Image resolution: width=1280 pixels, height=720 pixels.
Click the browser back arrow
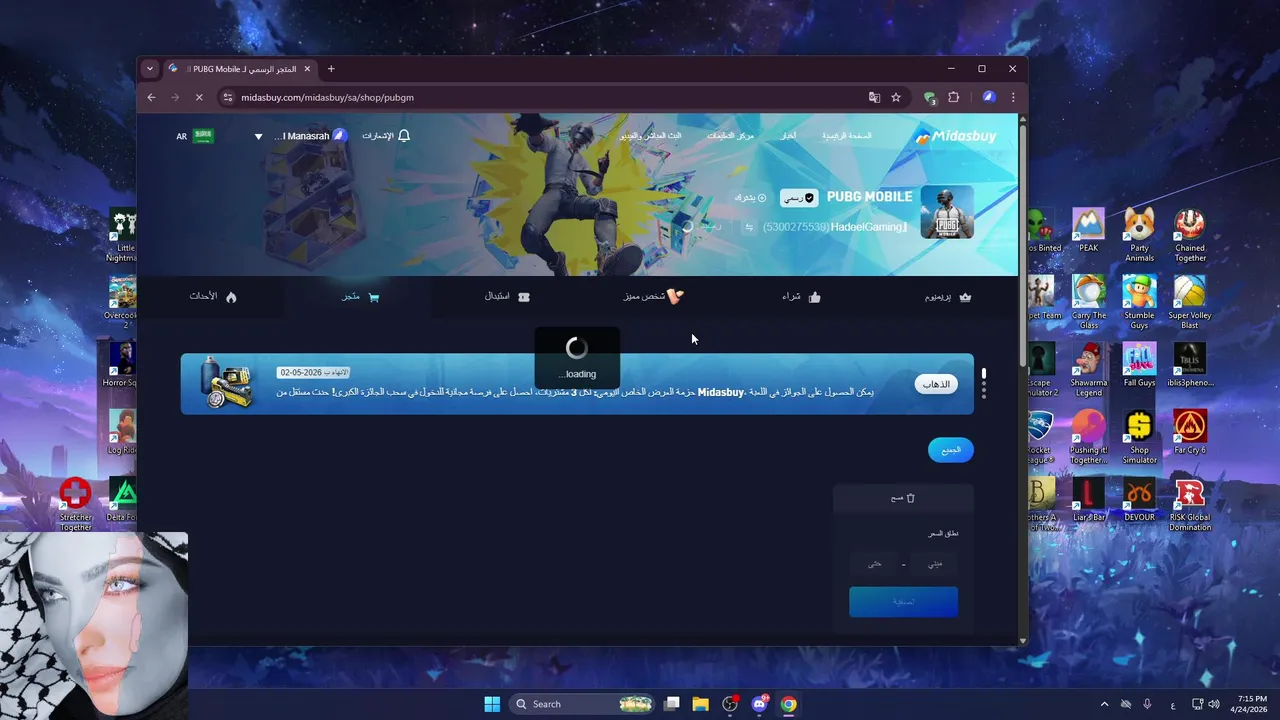(151, 97)
